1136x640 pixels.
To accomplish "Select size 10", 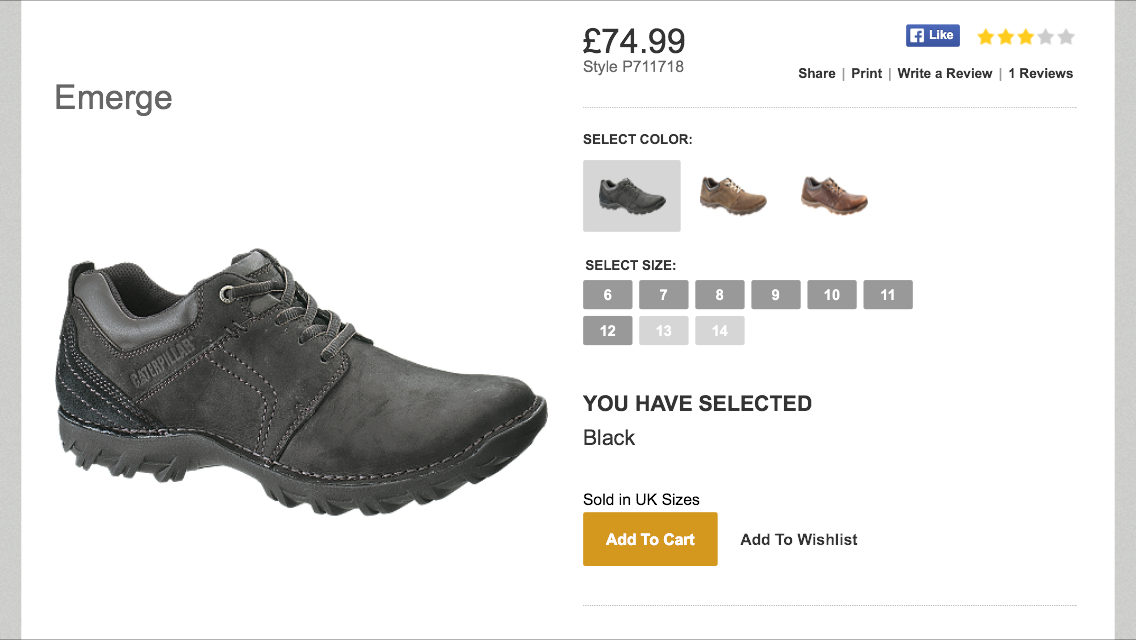I will (x=832, y=295).
